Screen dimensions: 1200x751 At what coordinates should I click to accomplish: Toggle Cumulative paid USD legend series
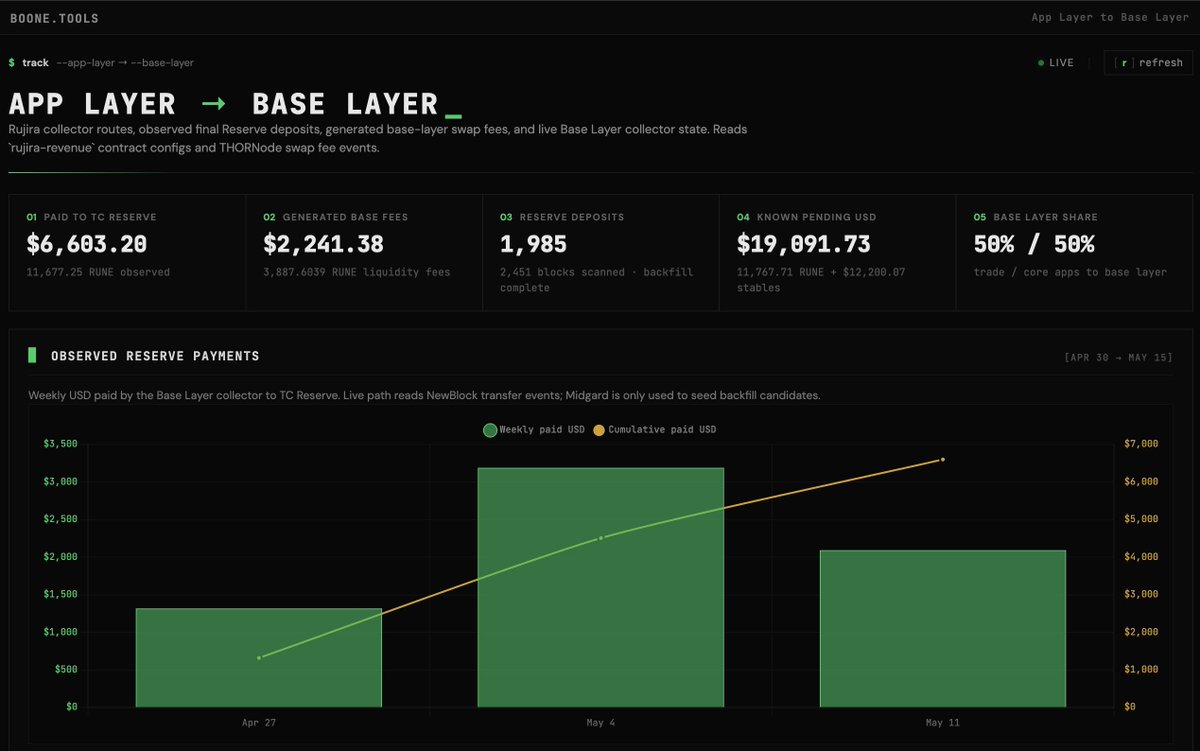pos(655,430)
